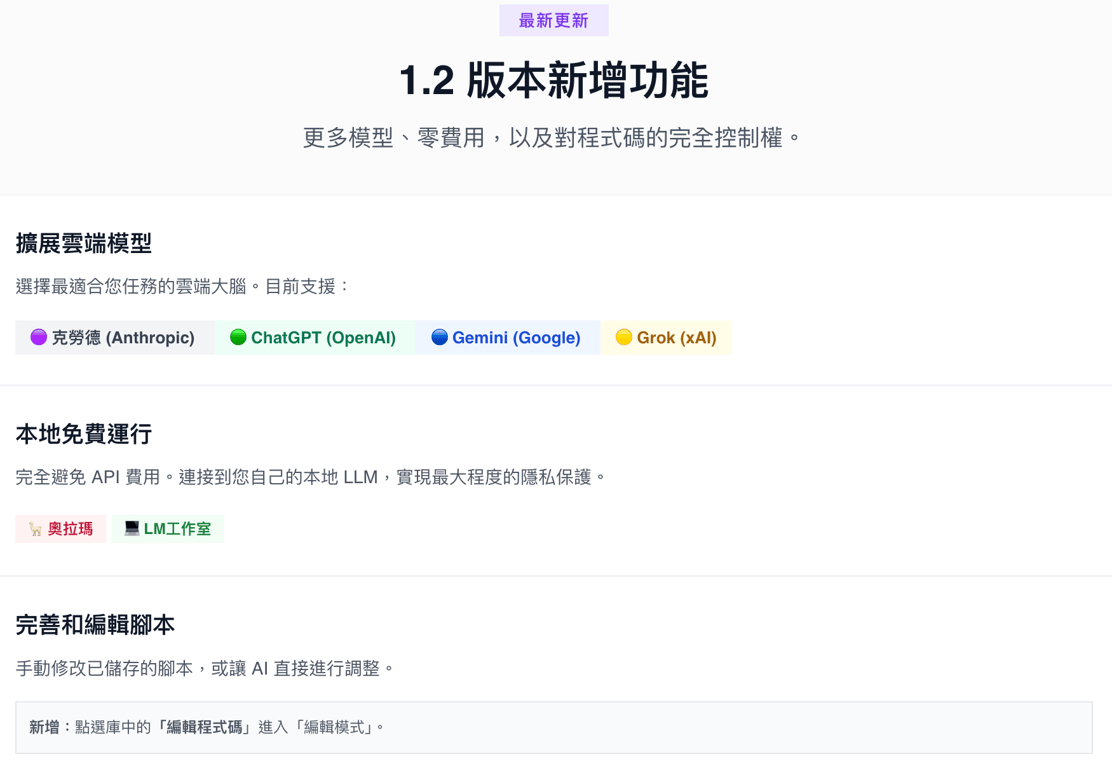Viewport: 1112px width, 768px height.
Task: Click the llama icon beside 奧拉瑪
Action: pos(35,529)
